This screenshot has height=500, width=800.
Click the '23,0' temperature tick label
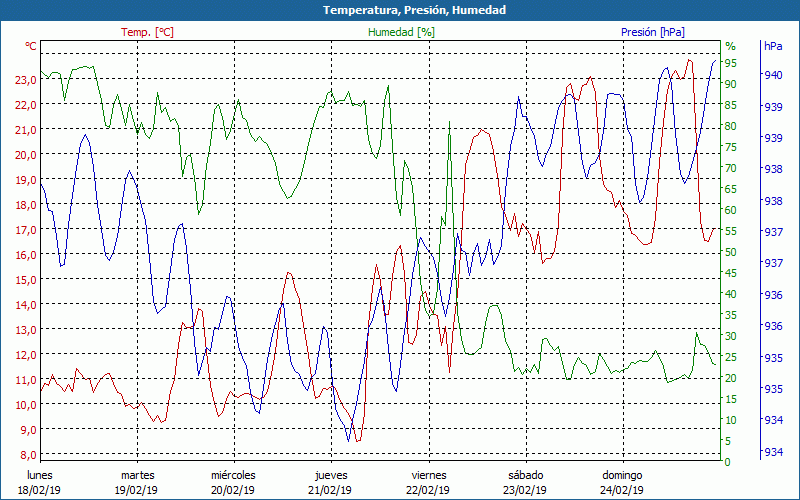[26, 80]
